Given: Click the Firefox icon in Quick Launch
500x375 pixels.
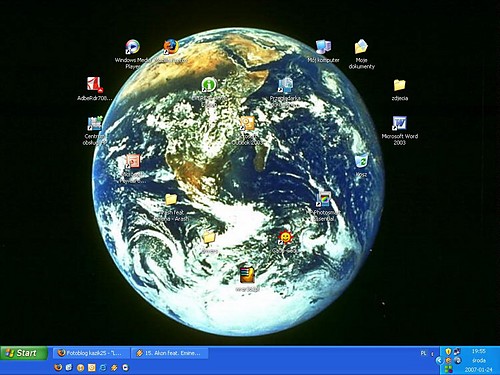Looking at the screenshot, I should (x=58, y=368).
